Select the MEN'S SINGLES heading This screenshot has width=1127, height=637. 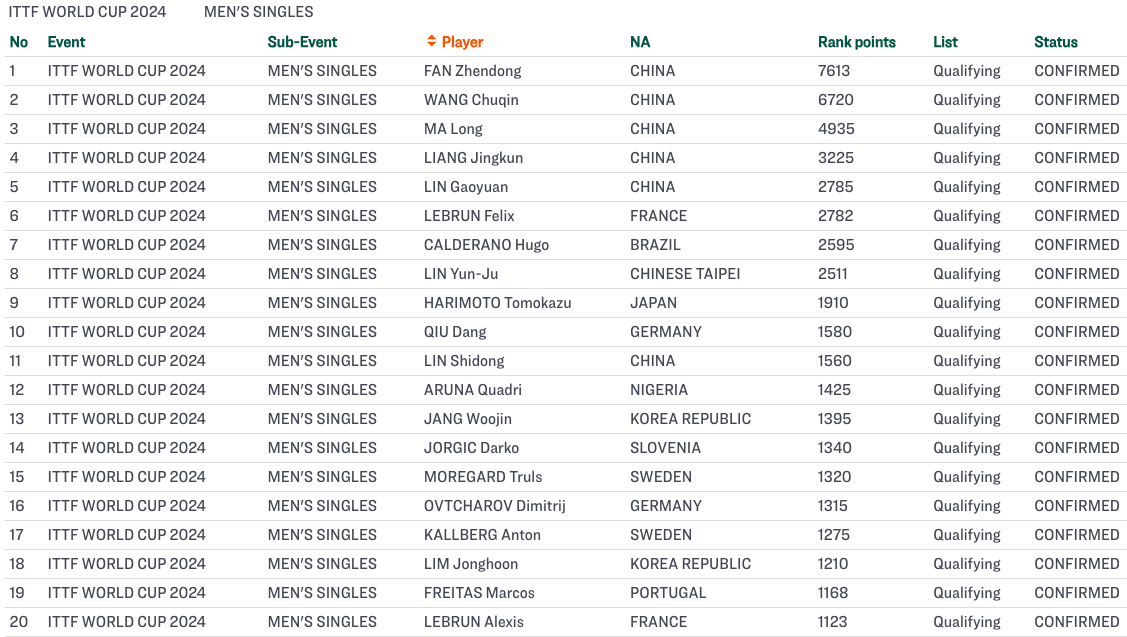(x=259, y=12)
